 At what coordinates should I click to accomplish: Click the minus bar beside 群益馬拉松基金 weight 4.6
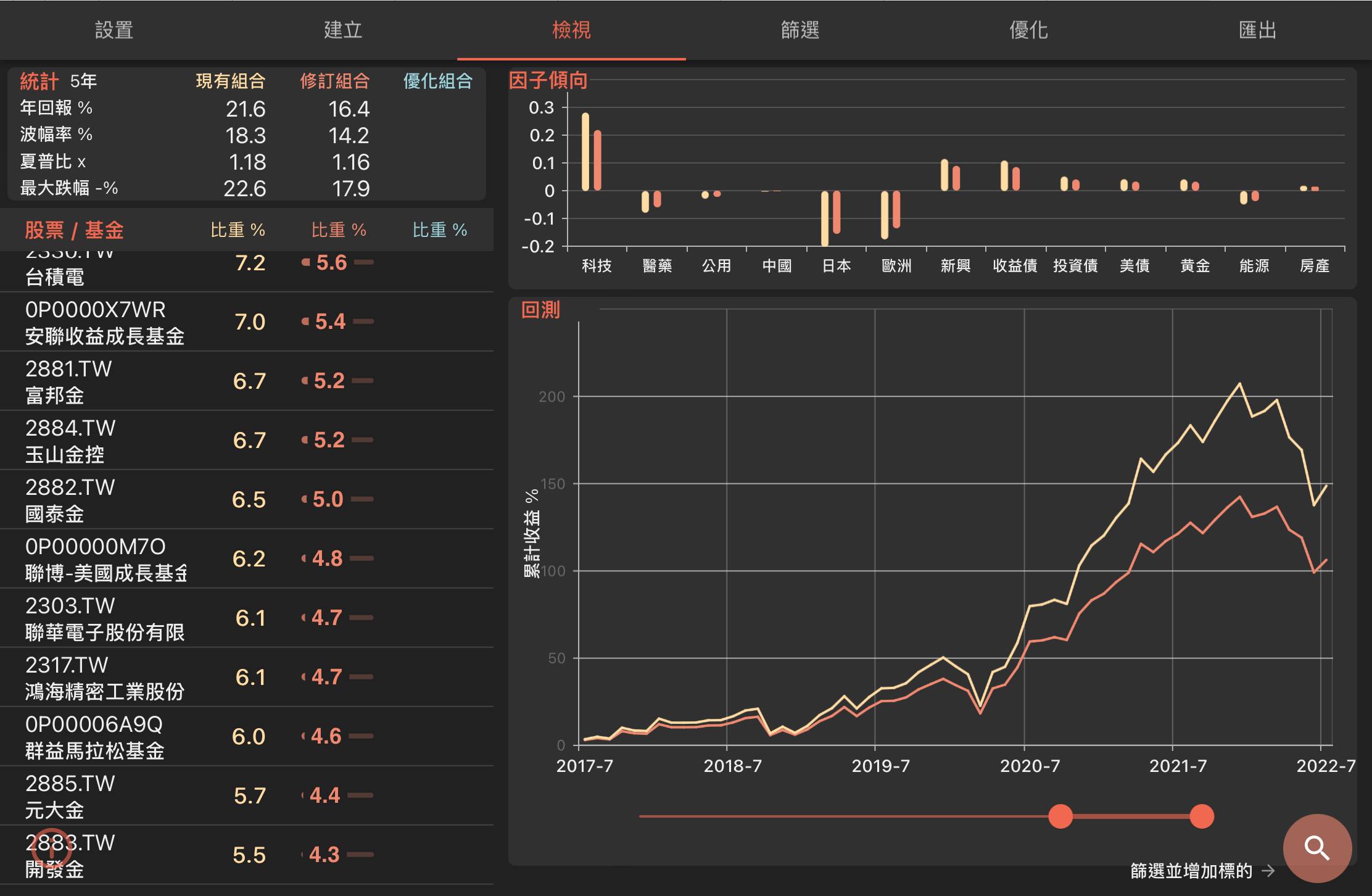click(362, 736)
